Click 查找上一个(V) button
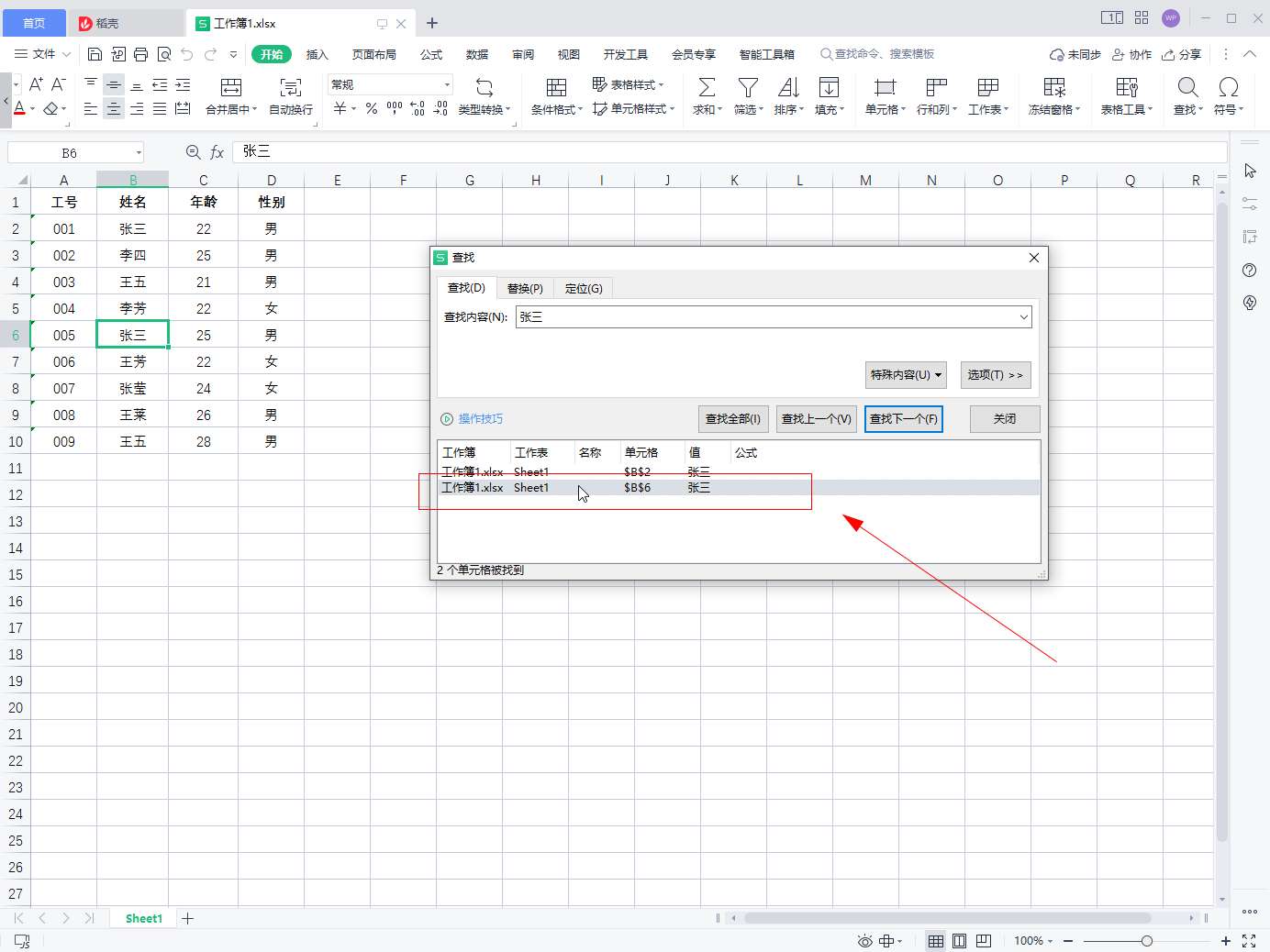This screenshot has height=952, width=1270. 816,418
